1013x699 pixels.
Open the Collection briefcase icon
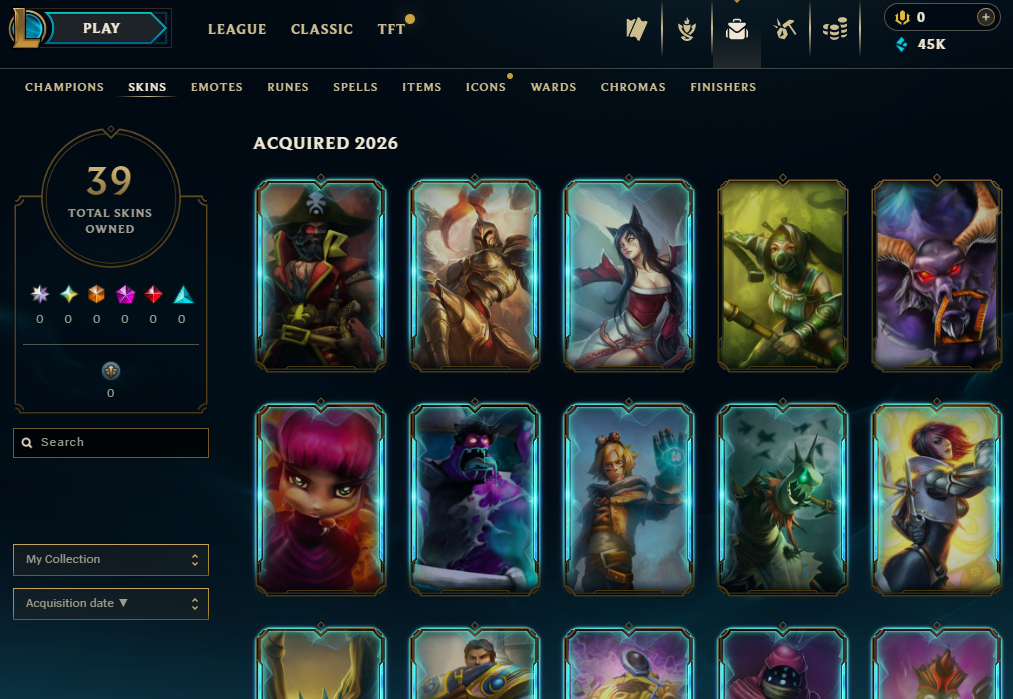tap(736, 29)
